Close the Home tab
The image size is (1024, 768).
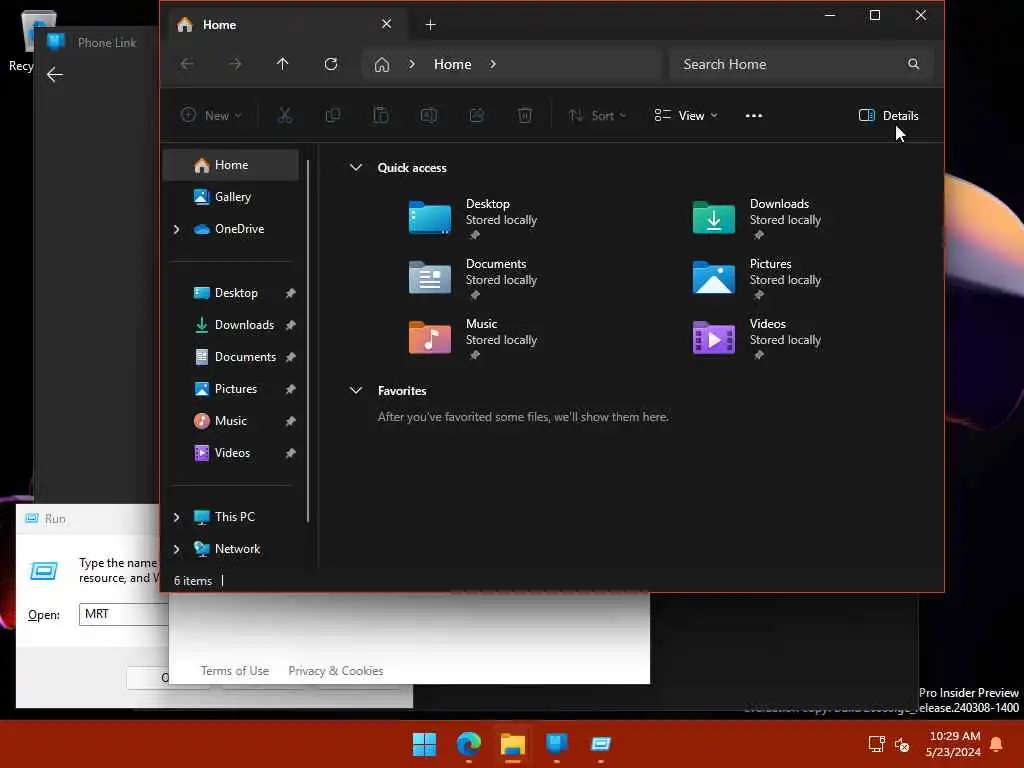pos(387,24)
